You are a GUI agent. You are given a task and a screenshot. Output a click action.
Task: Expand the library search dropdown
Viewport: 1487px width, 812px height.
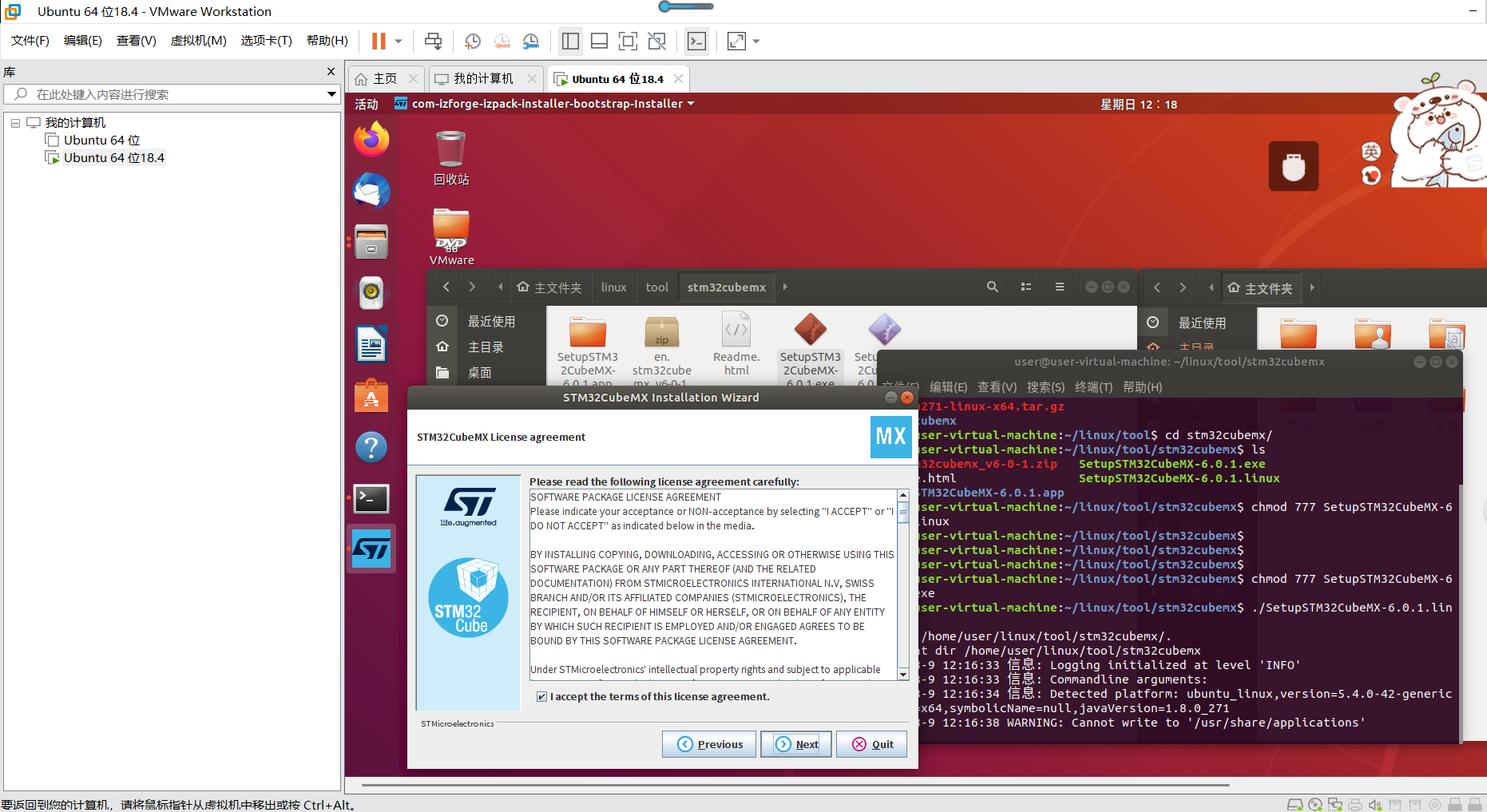(331, 94)
